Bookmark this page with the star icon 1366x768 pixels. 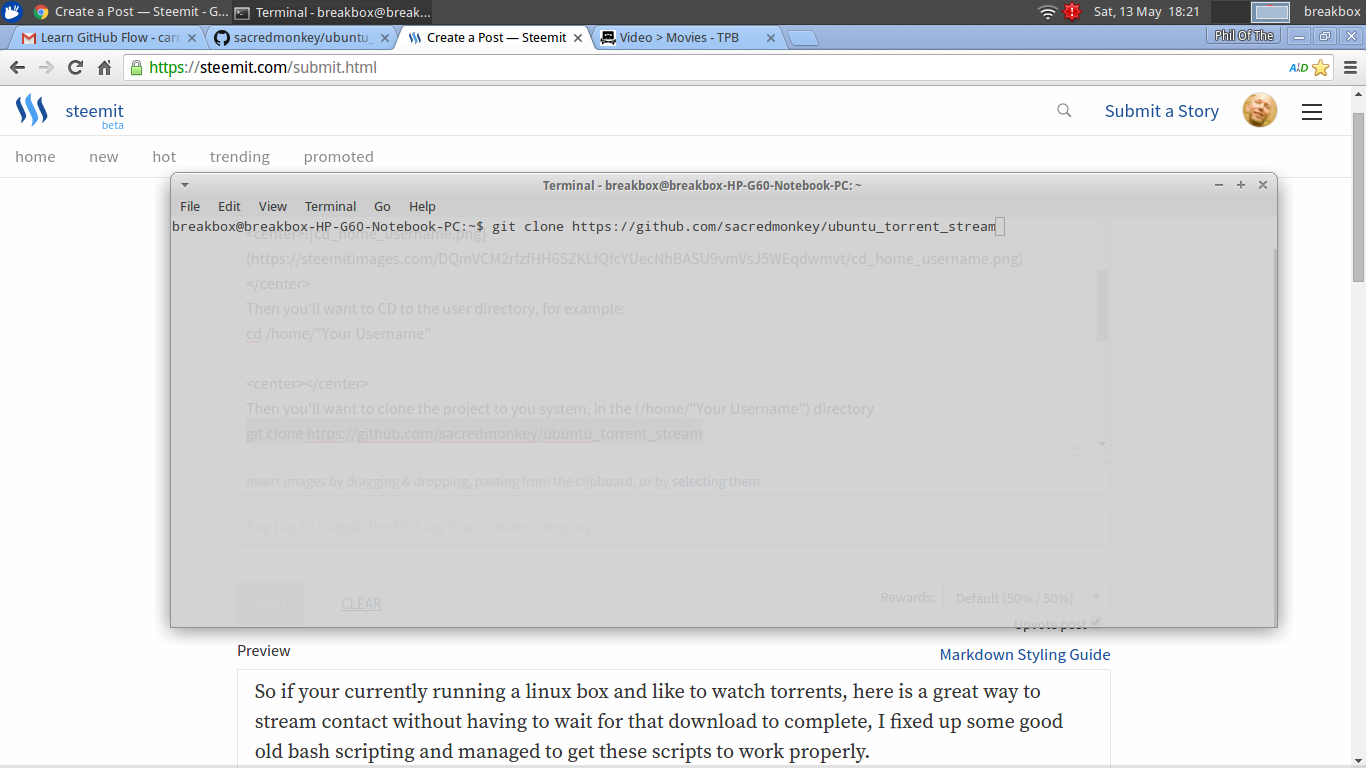tap(1320, 68)
